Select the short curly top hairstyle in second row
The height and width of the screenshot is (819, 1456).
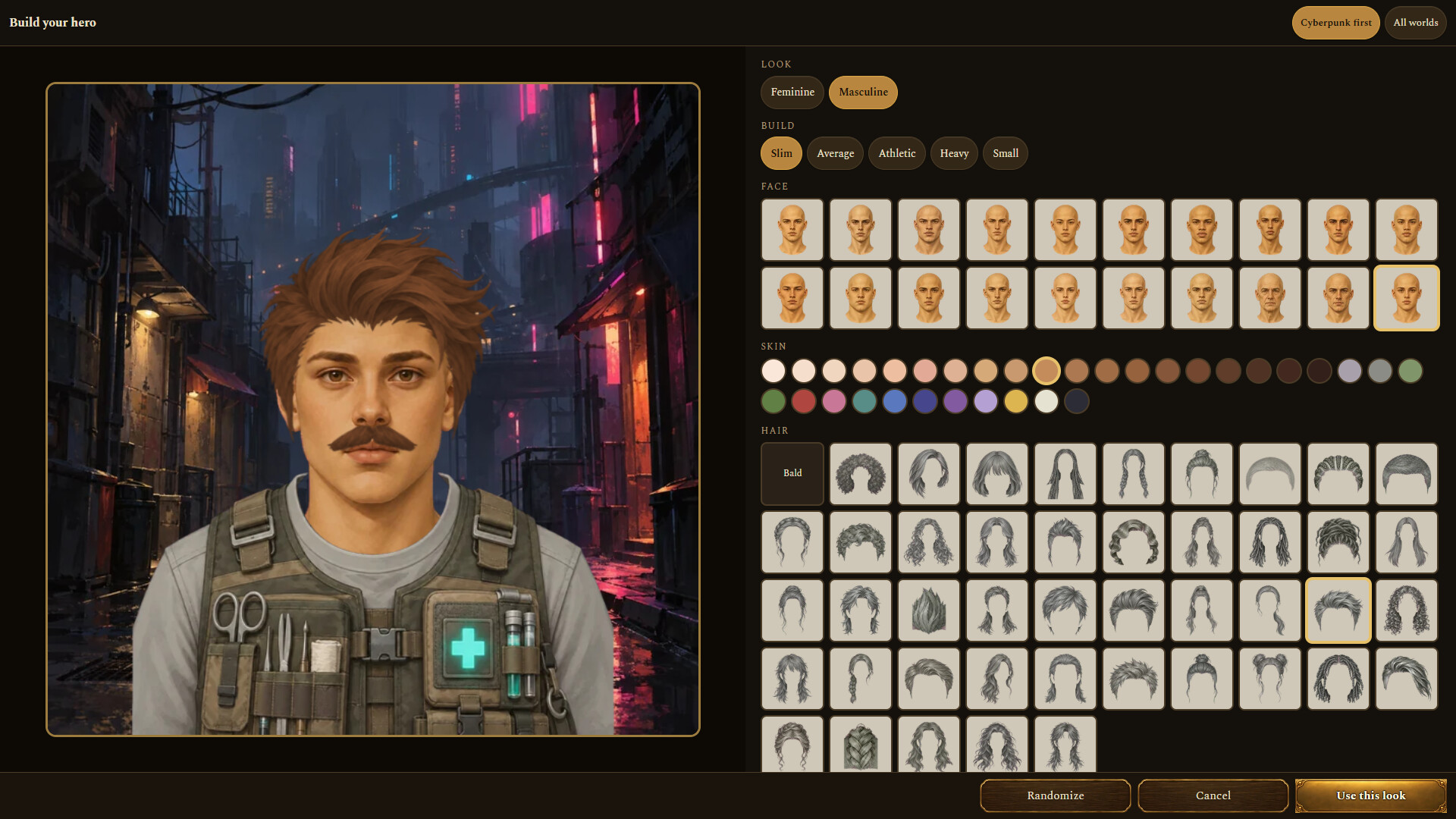[x=861, y=541]
